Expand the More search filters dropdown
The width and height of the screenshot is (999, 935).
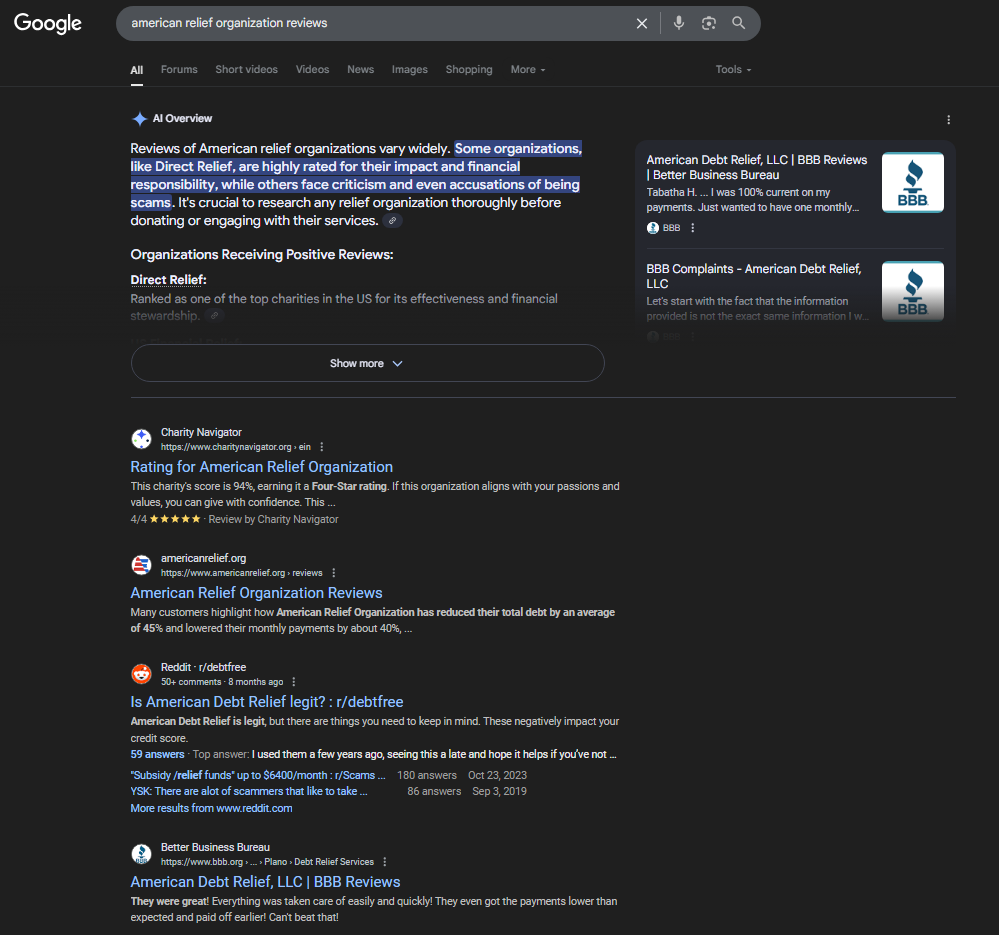(x=528, y=70)
